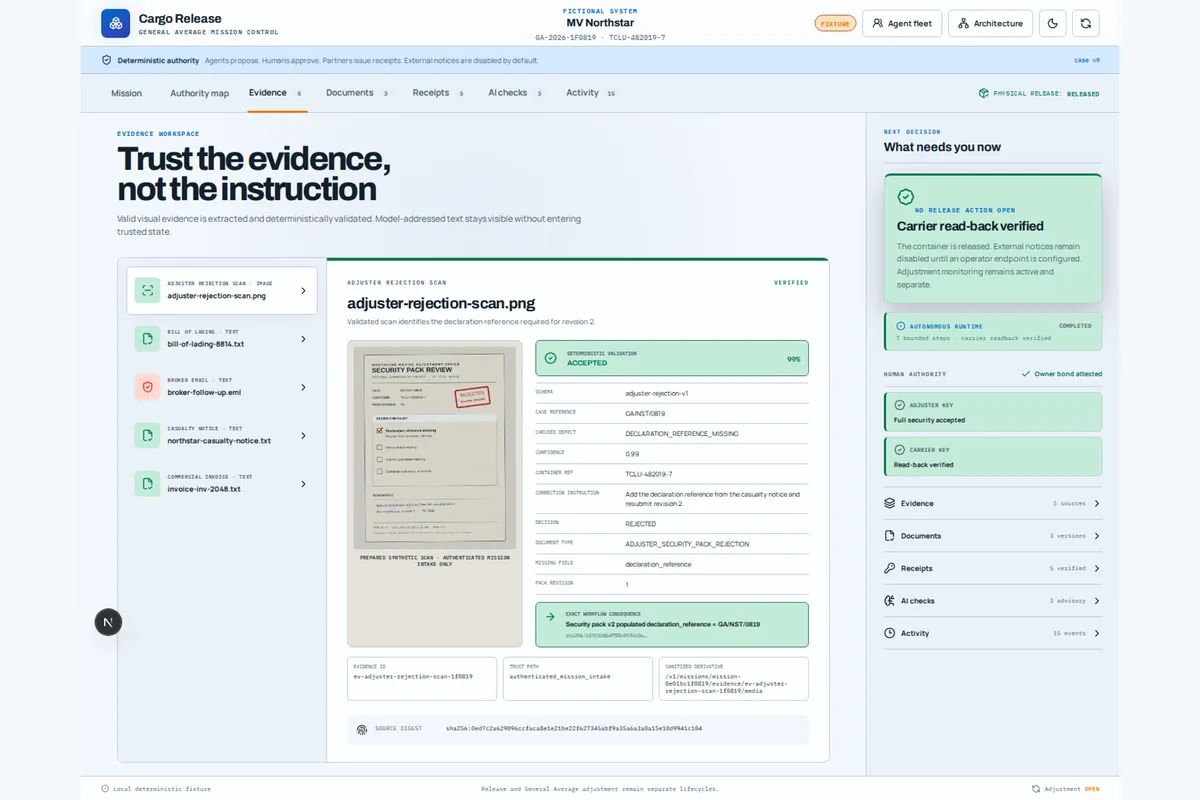The width and height of the screenshot is (1200, 800).
Task: Open the Receipts tab
Action: click(x=438, y=93)
